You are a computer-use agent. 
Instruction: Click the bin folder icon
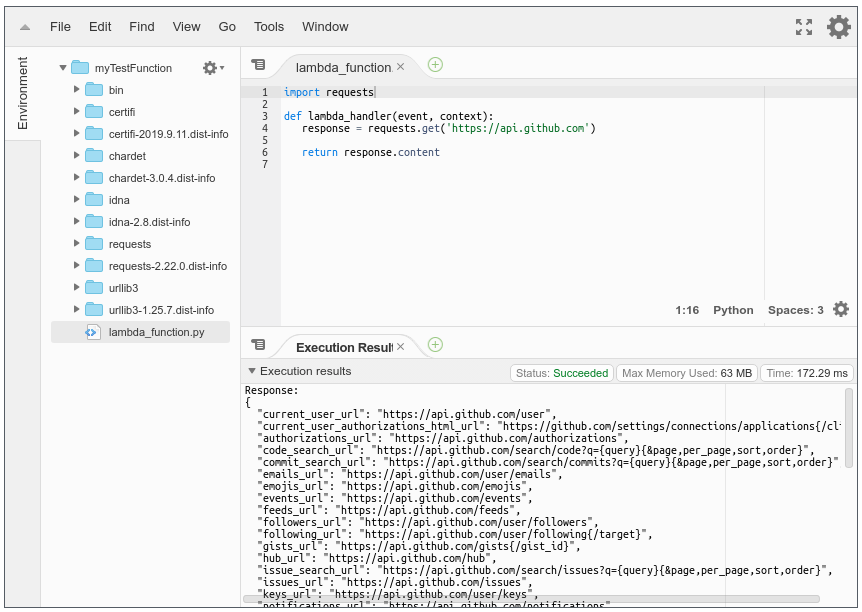(x=94, y=90)
